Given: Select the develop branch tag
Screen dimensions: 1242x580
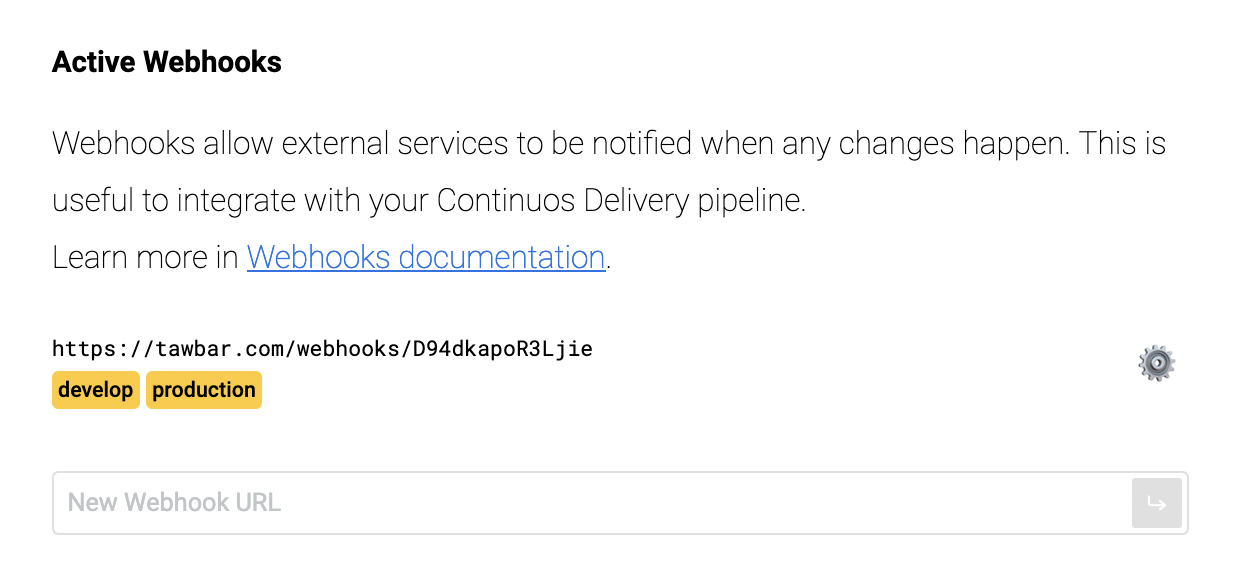Looking at the screenshot, I should point(95,390).
